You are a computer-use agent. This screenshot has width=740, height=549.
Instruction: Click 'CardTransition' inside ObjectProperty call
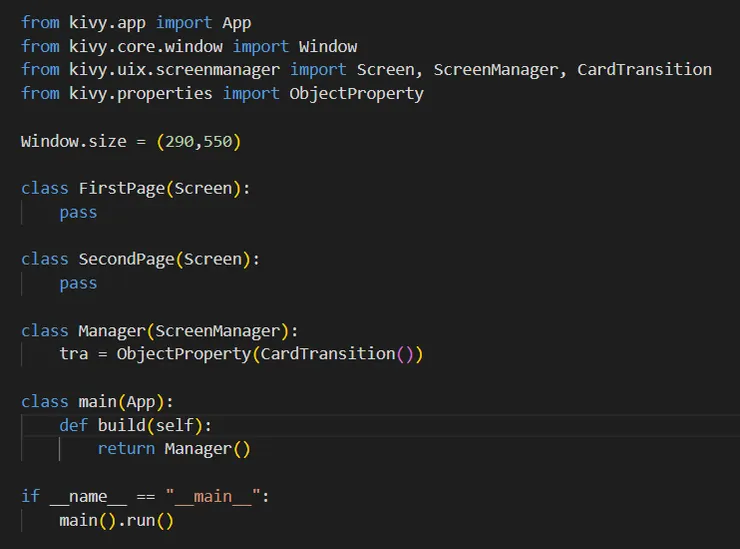pyautogui.click(x=328, y=354)
